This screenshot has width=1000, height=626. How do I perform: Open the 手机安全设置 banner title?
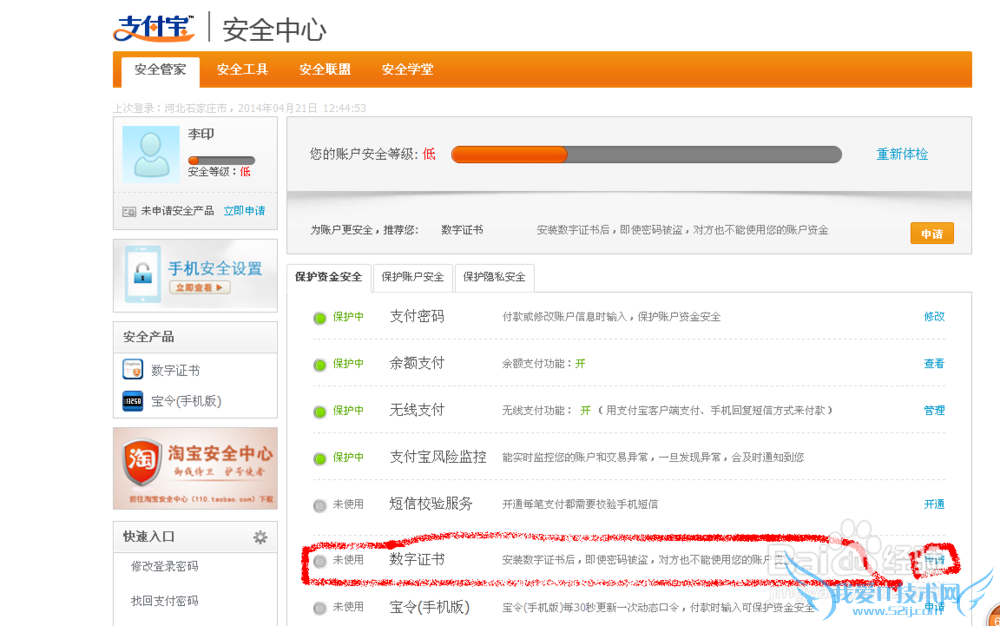pyautogui.click(x=215, y=268)
